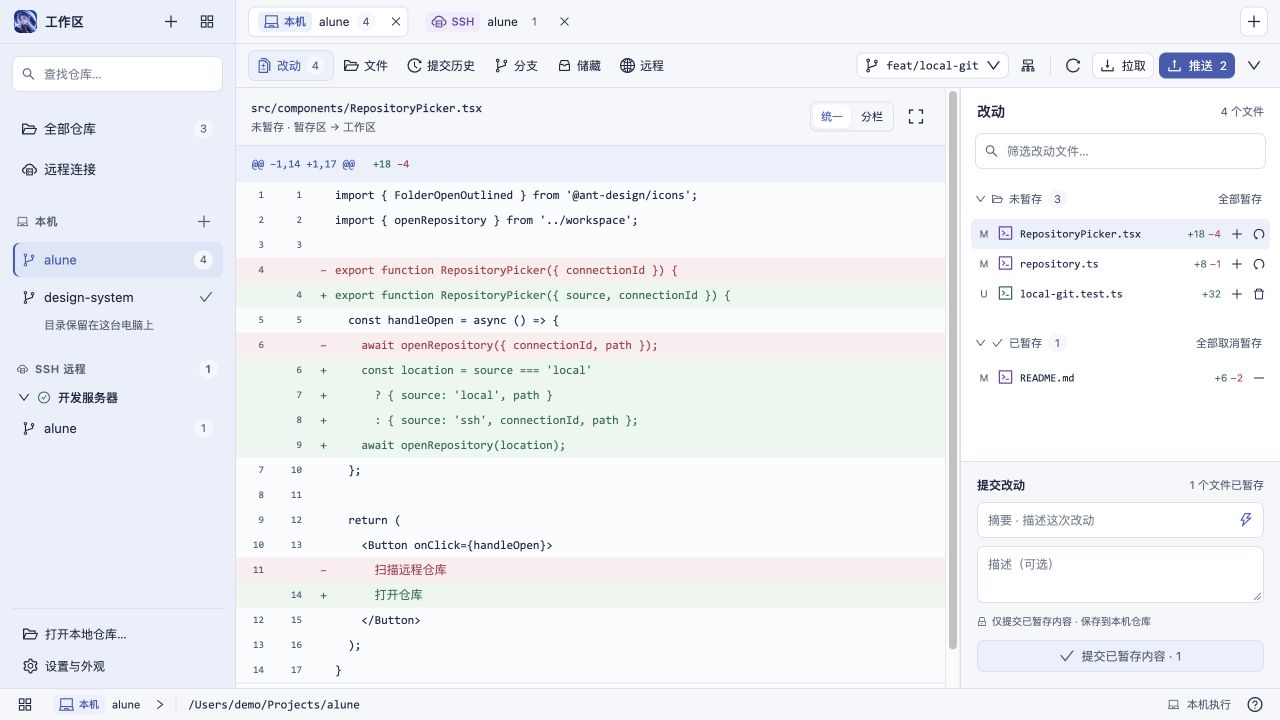The height and width of the screenshot is (720, 1280).
Task: Open the 远程 tab
Action: [642, 66]
